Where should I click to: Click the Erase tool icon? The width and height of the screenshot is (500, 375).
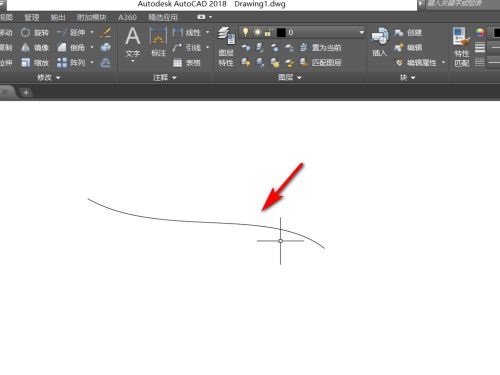tap(106, 33)
